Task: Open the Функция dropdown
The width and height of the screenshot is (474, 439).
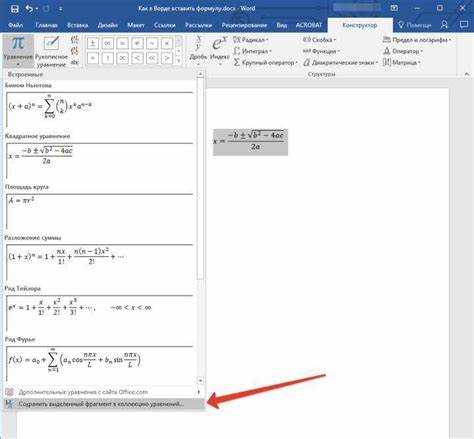Action: pos(321,51)
